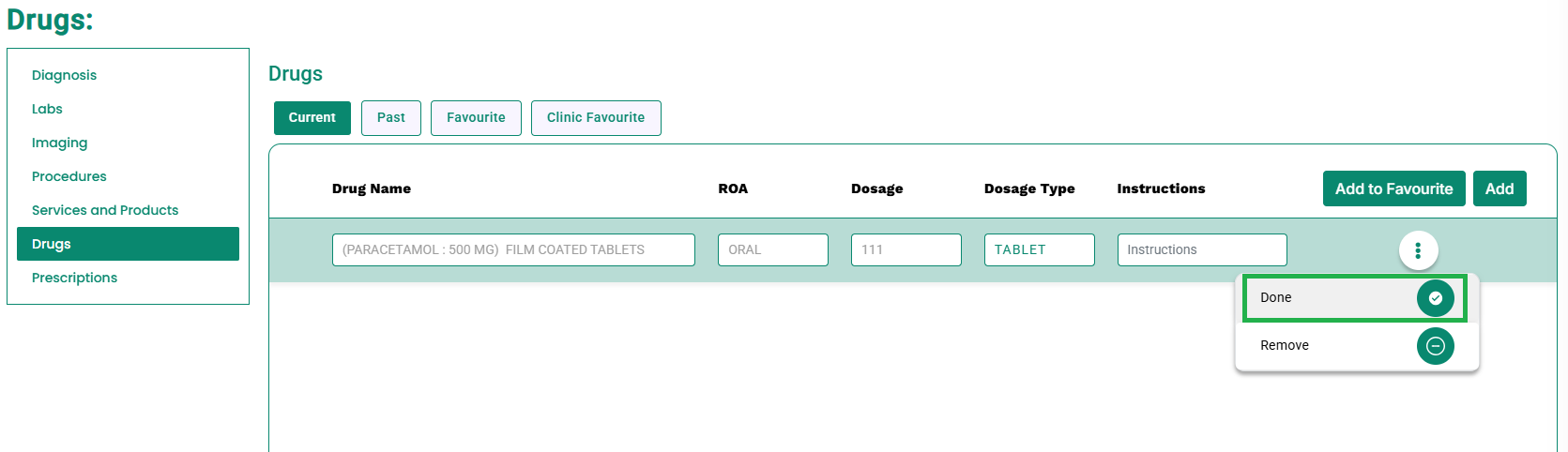Click the Drug Name input field
Image resolution: width=1568 pixels, height=452 pixels.
[513, 250]
